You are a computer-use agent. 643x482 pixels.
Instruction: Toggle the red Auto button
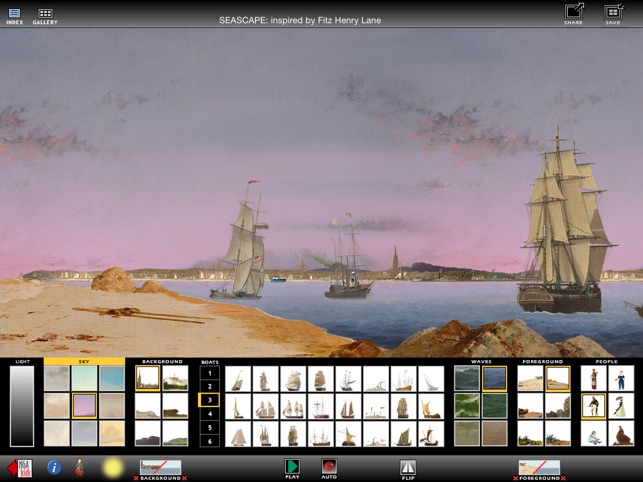point(329,468)
